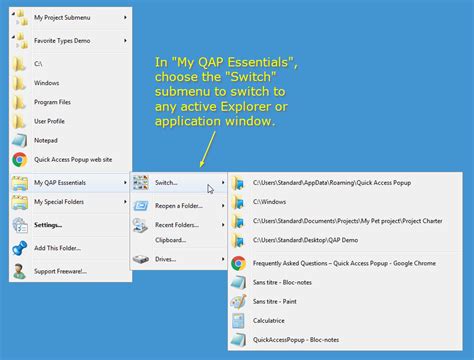This screenshot has width=474, height=360.
Task: Click the Drives icon in submenu
Action: pyautogui.click(x=141, y=259)
